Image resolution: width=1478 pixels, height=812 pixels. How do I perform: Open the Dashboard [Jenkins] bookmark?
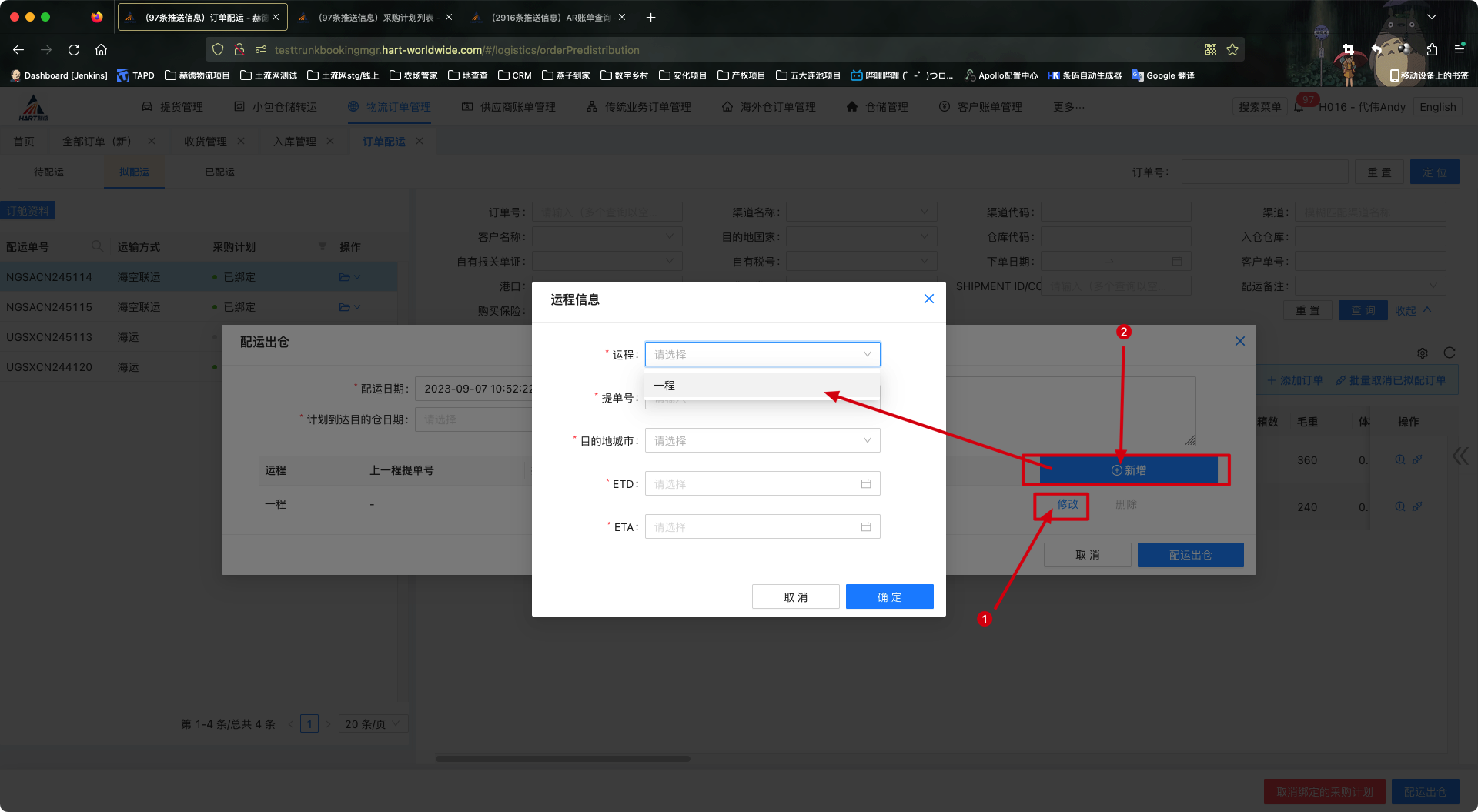click(x=59, y=75)
